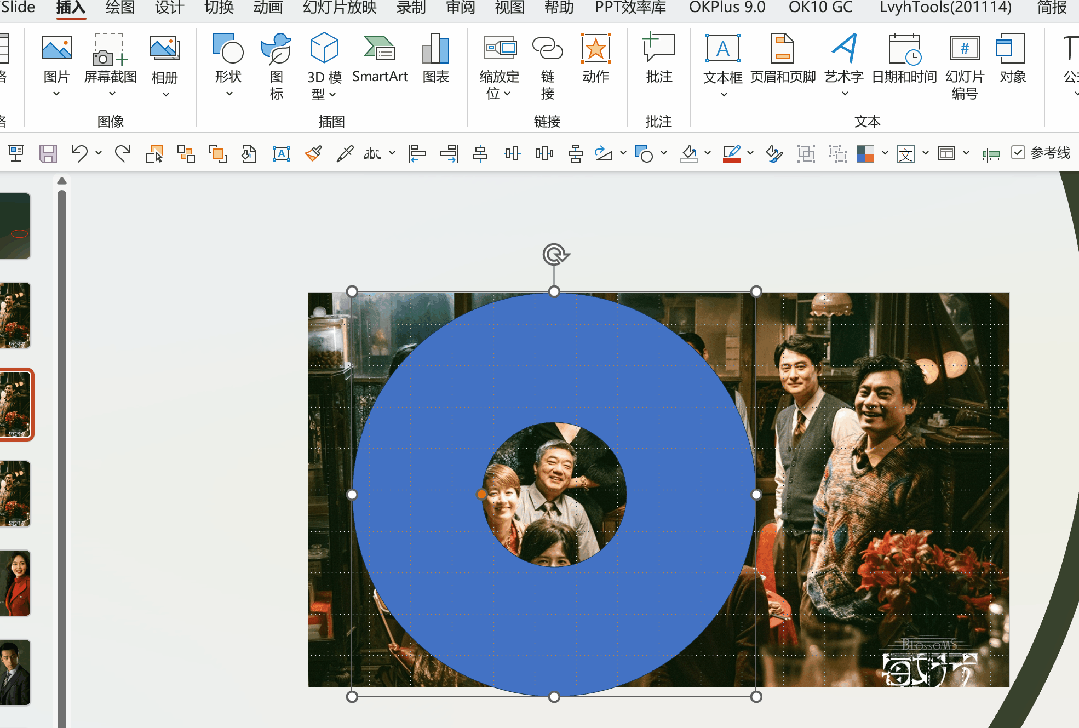Click the align right icon

pos(449,153)
